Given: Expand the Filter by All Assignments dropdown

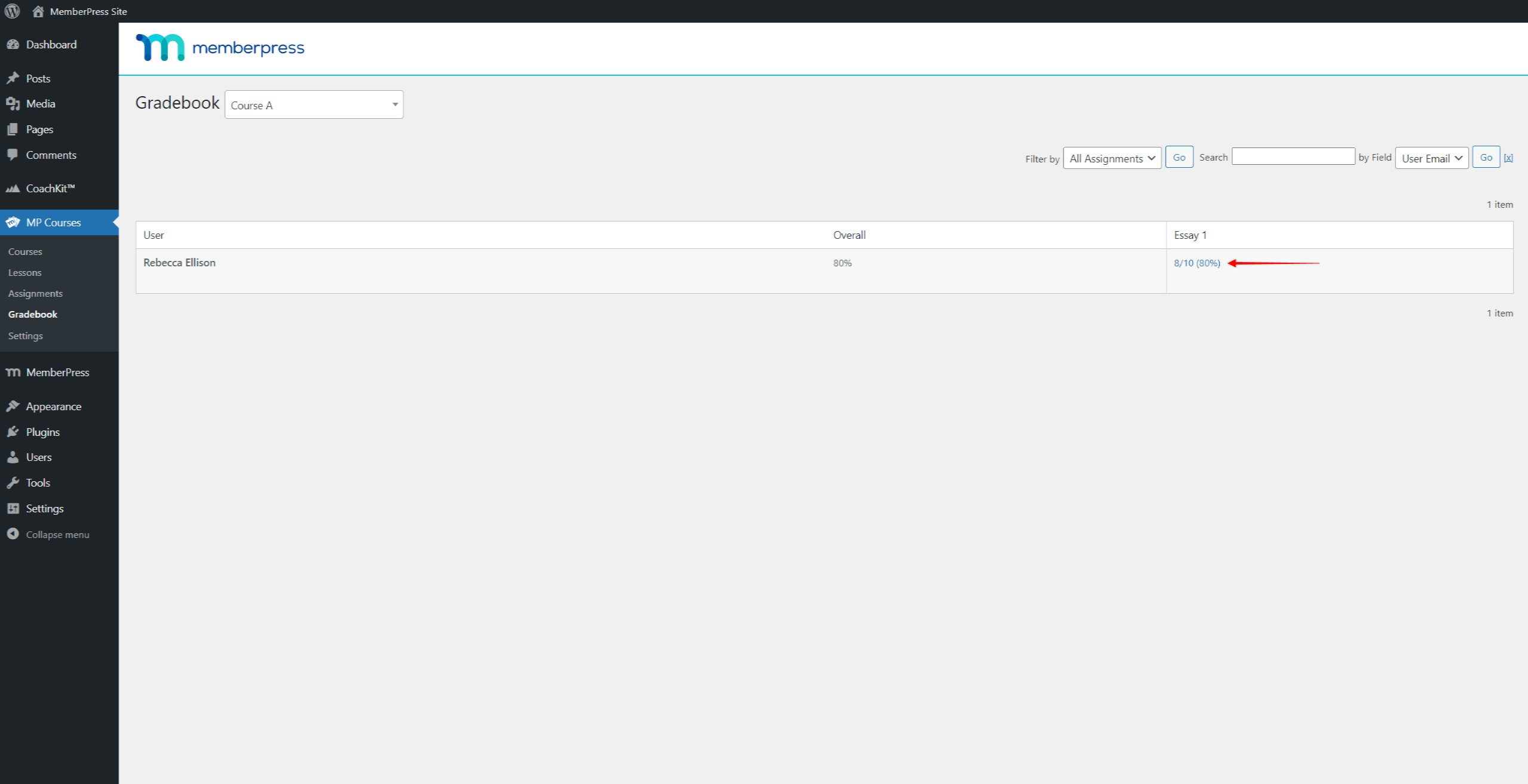Looking at the screenshot, I should 1111,157.
